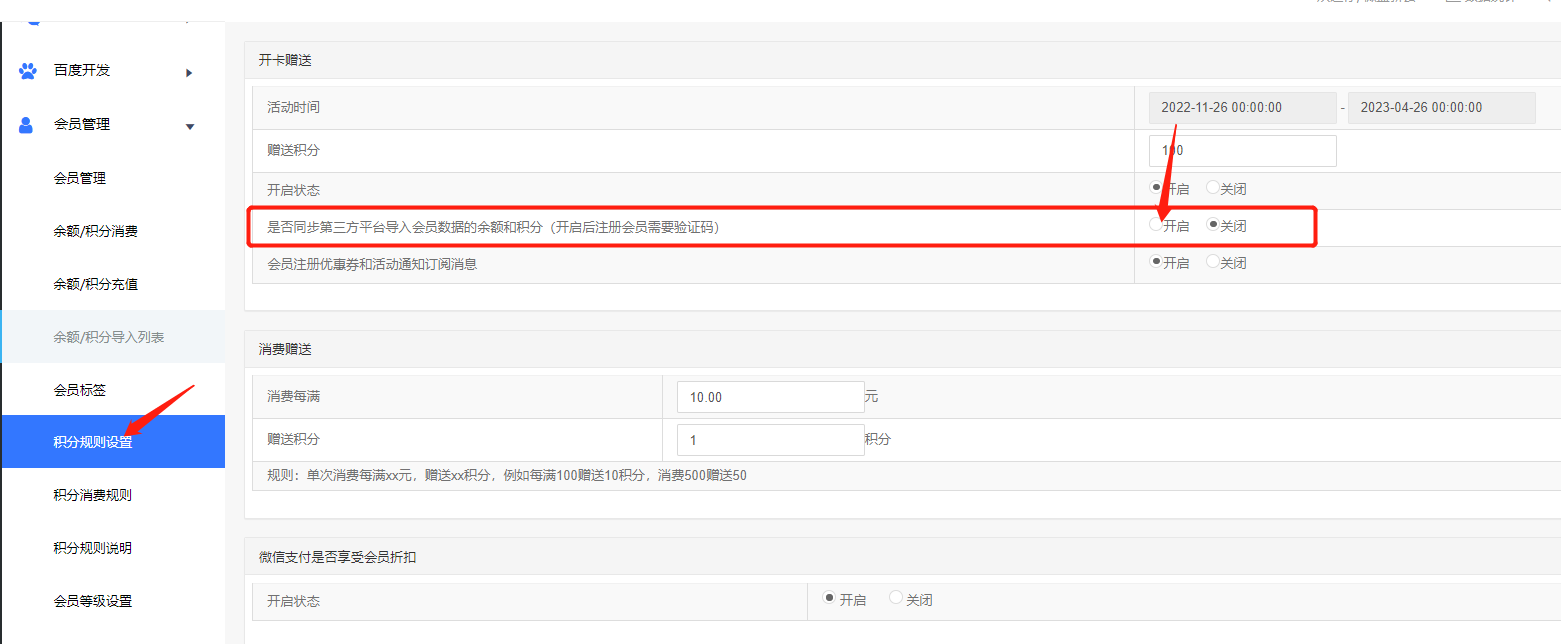Click the 微信支付是否享受会员折扣 header
The image size is (1561, 644).
pyautogui.click(x=337, y=557)
